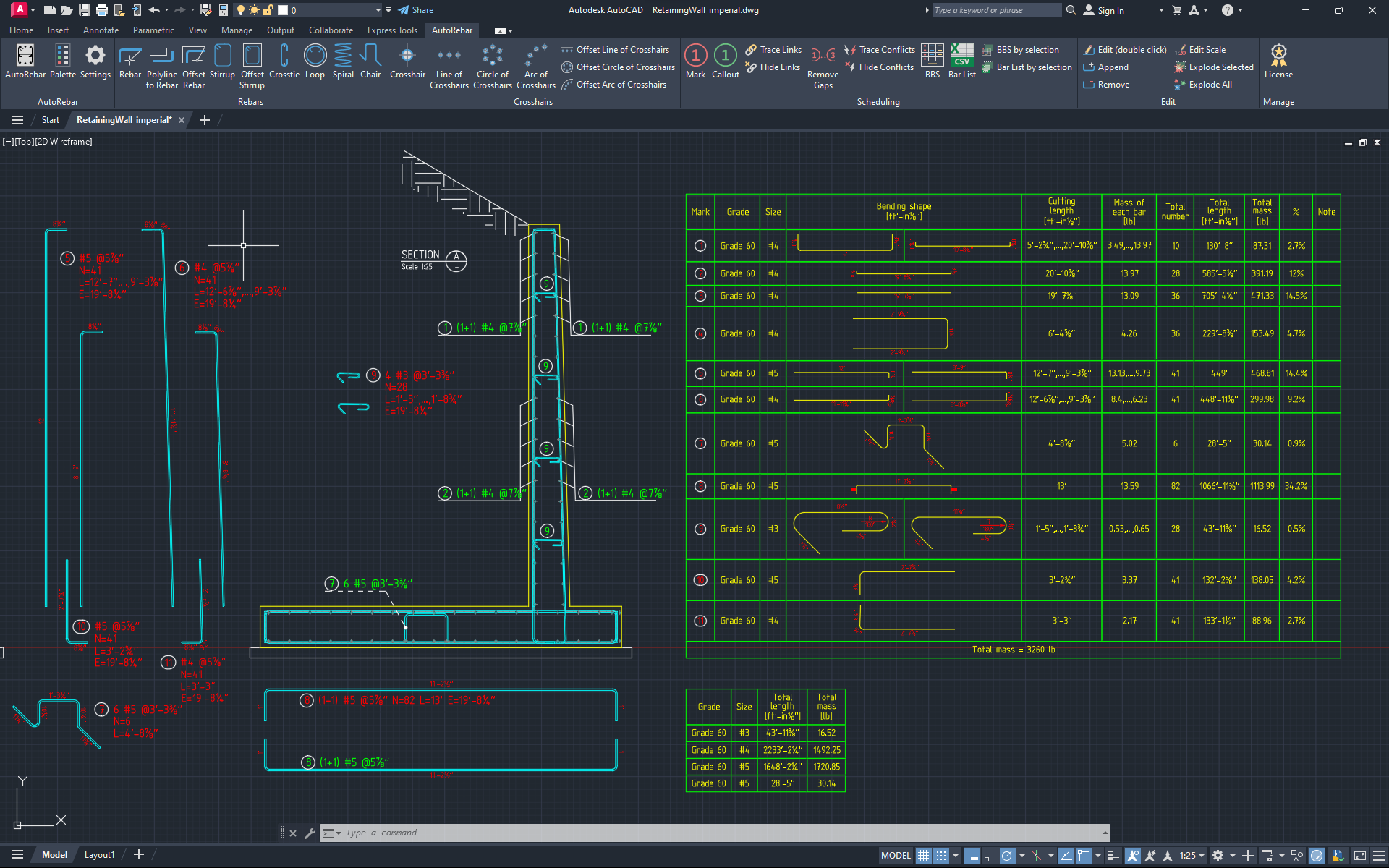Screen dimensions: 1389x868
Task: Switch to the Express Tools ribbon tab
Action: pos(392,30)
